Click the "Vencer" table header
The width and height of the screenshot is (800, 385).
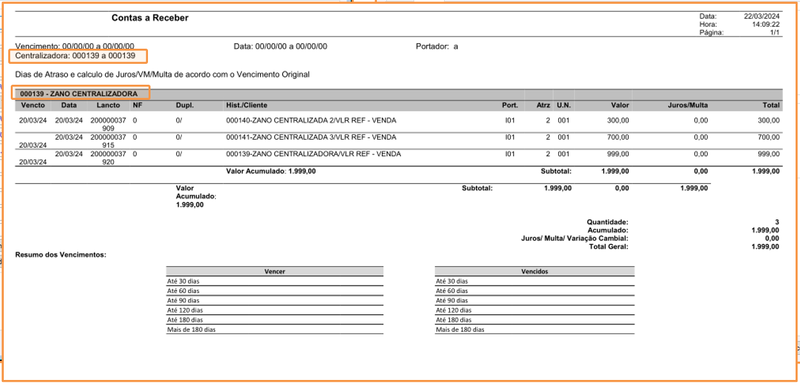[275, 271]
